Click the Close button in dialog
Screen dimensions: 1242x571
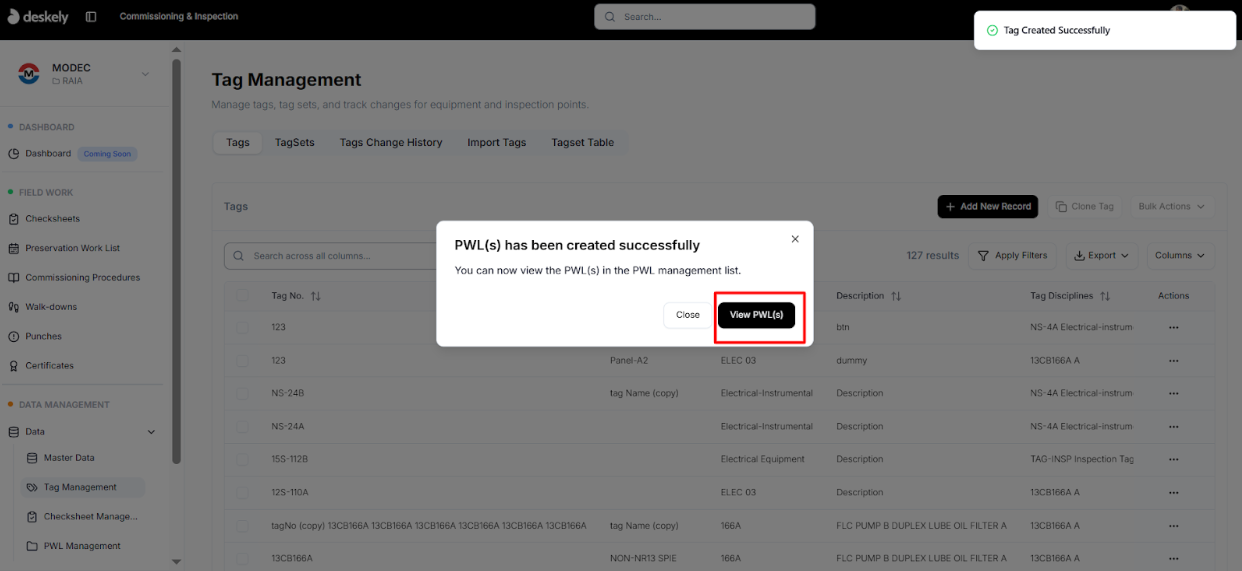[688, 315]
